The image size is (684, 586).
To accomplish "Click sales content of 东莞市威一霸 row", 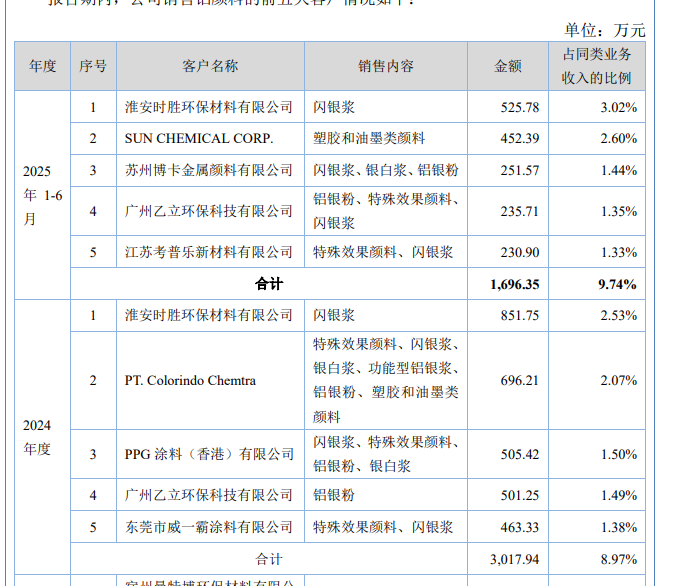I will (386, 527).
